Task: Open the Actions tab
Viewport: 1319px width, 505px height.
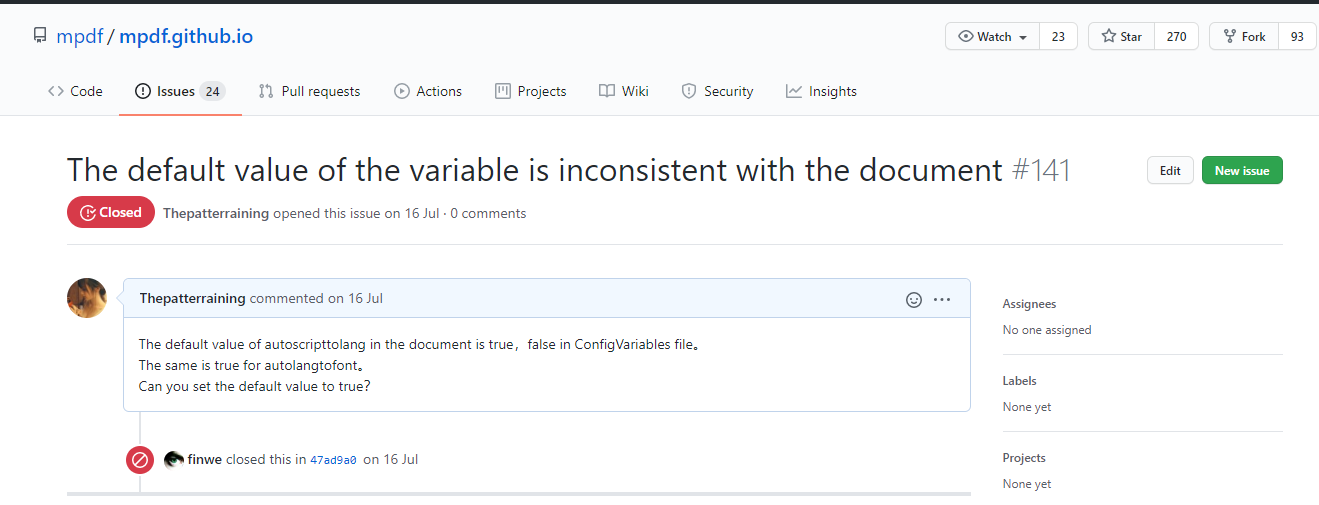Action: [x=428, y=91]
